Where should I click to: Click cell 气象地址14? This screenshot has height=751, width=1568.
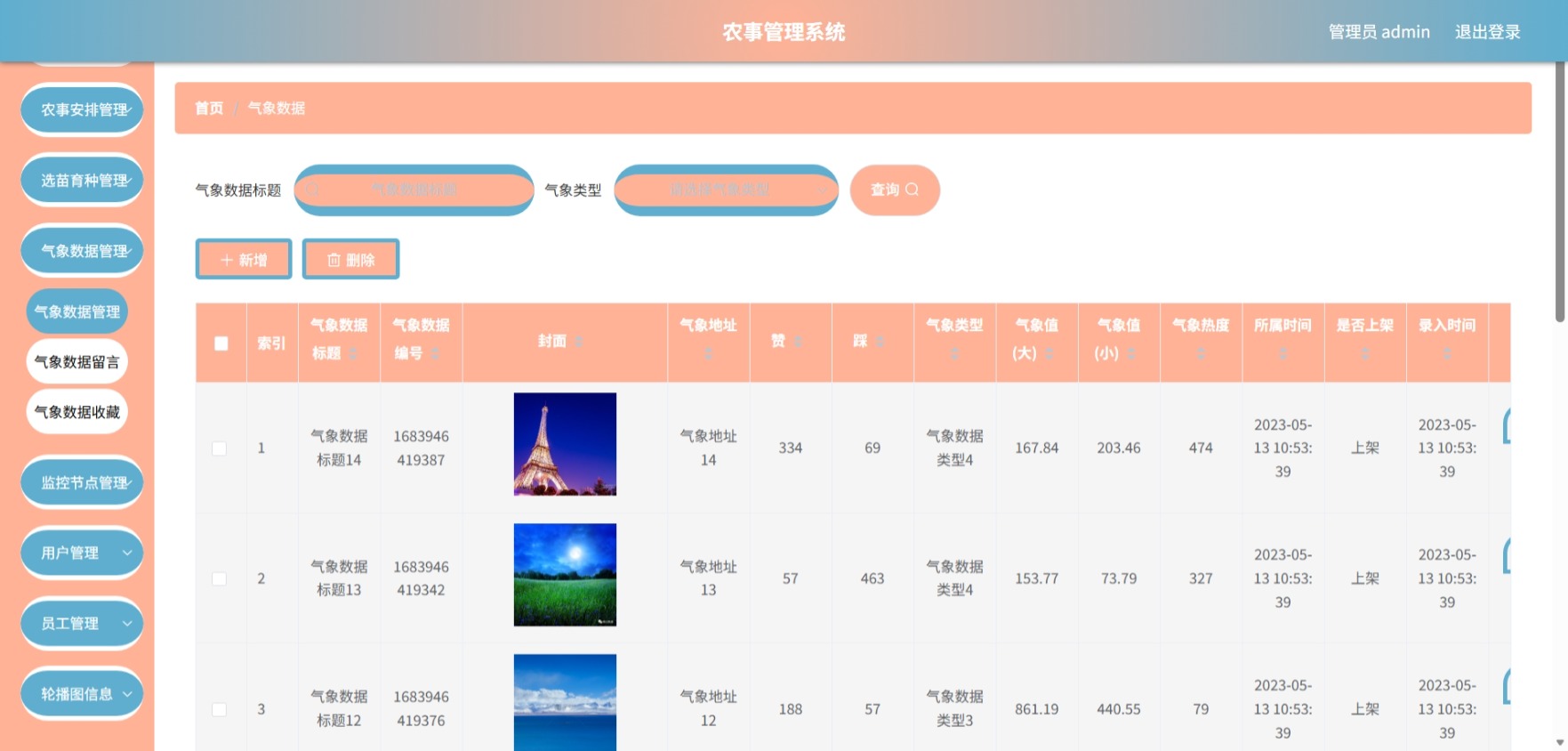pos(709,448)
